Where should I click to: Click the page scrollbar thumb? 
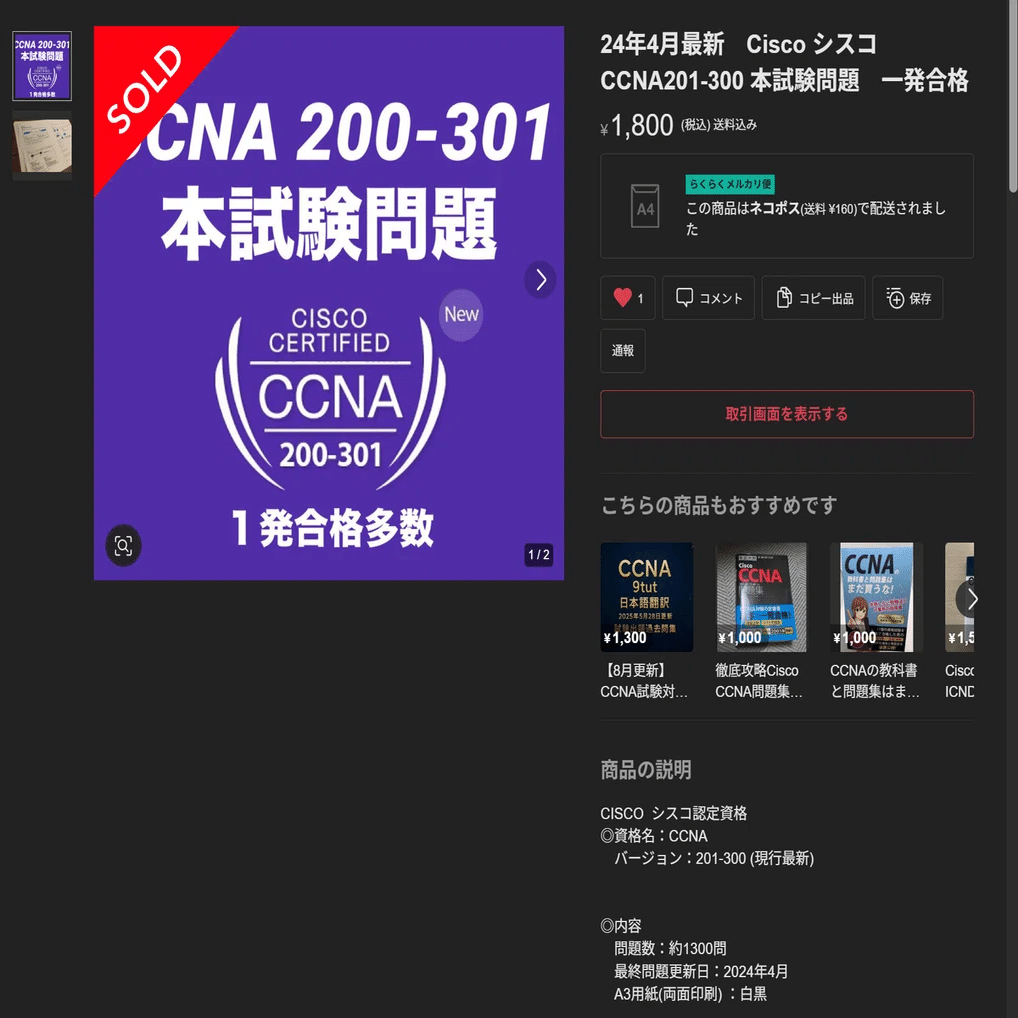click(1012, 96)
